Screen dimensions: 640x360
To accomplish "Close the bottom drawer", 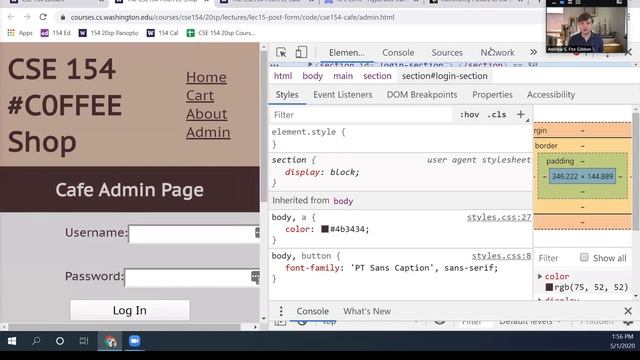I will click(628, 311).
